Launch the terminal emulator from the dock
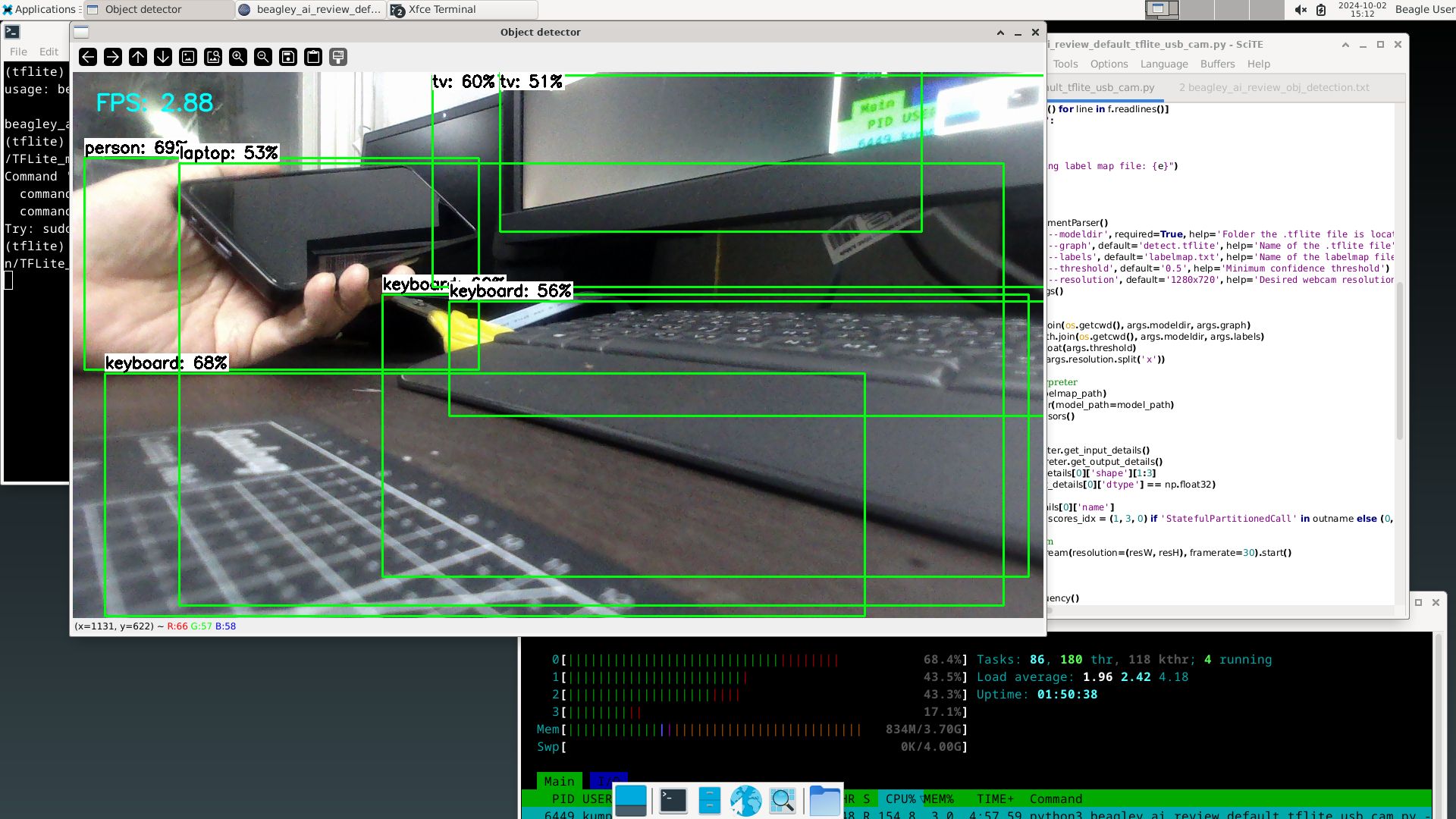1456x819 pixels. [673, 801]
